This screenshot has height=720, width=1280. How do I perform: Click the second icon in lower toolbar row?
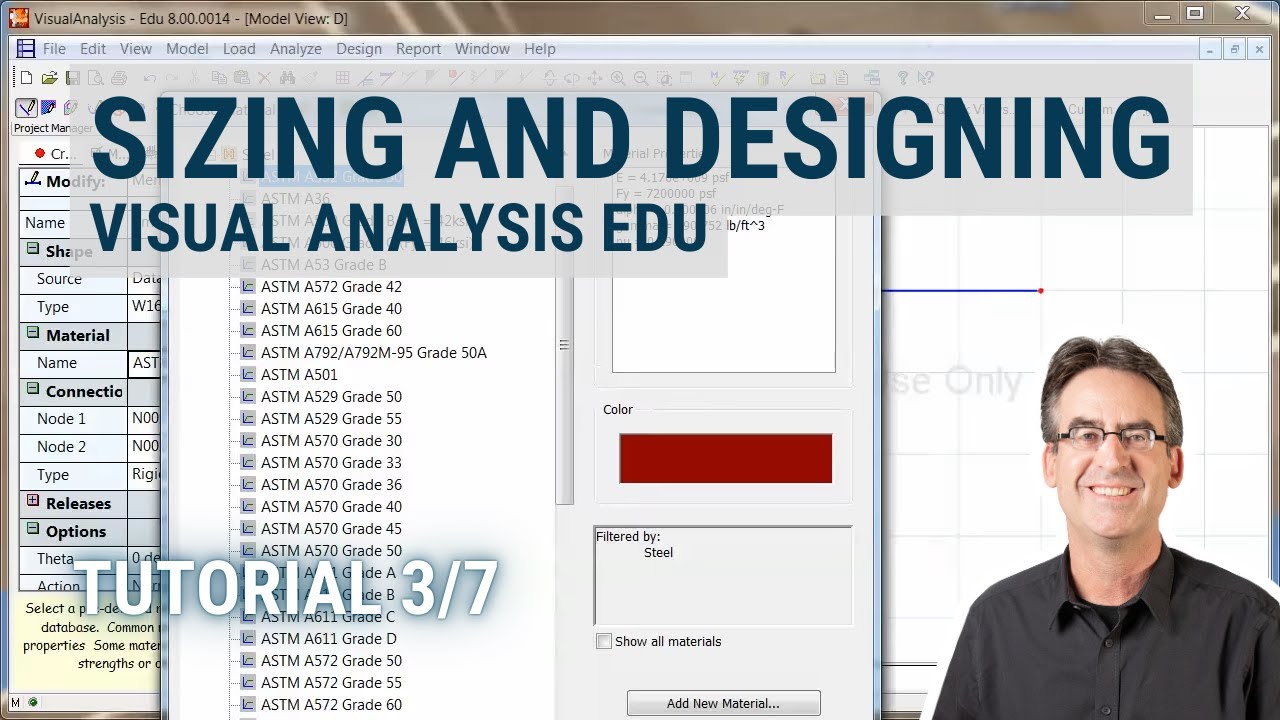[48, 107]
